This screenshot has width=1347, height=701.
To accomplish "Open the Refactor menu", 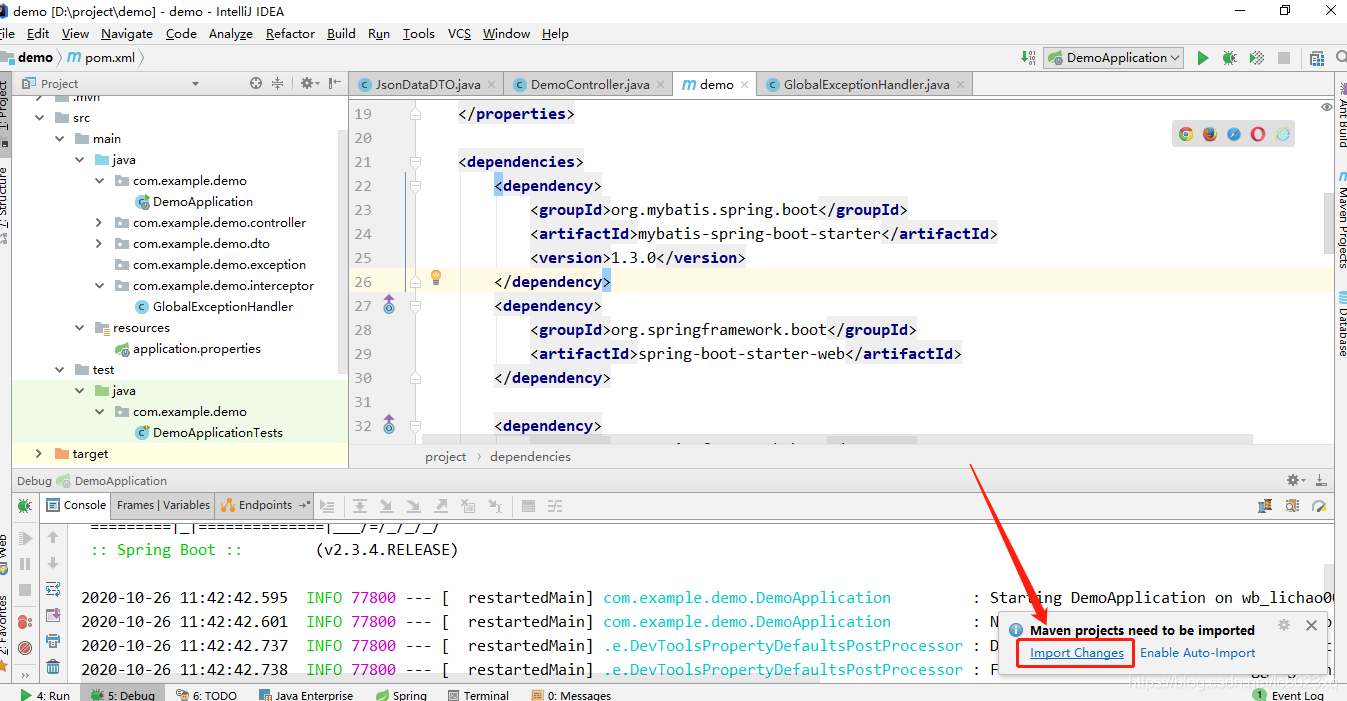I will pos(290,34).
